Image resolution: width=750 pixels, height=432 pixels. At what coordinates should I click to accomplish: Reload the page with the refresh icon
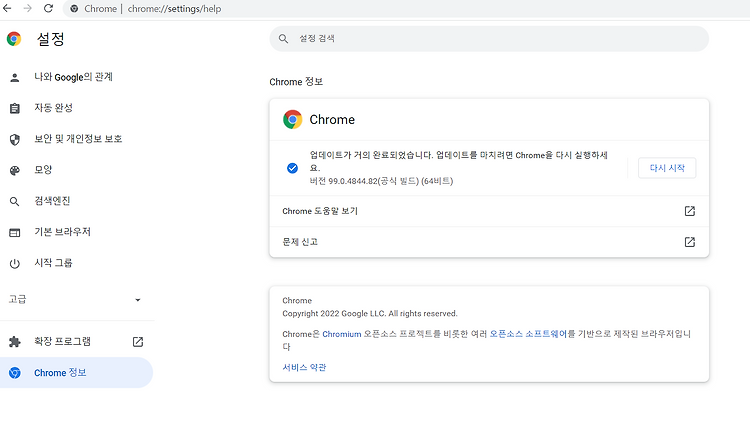(48, 8)
